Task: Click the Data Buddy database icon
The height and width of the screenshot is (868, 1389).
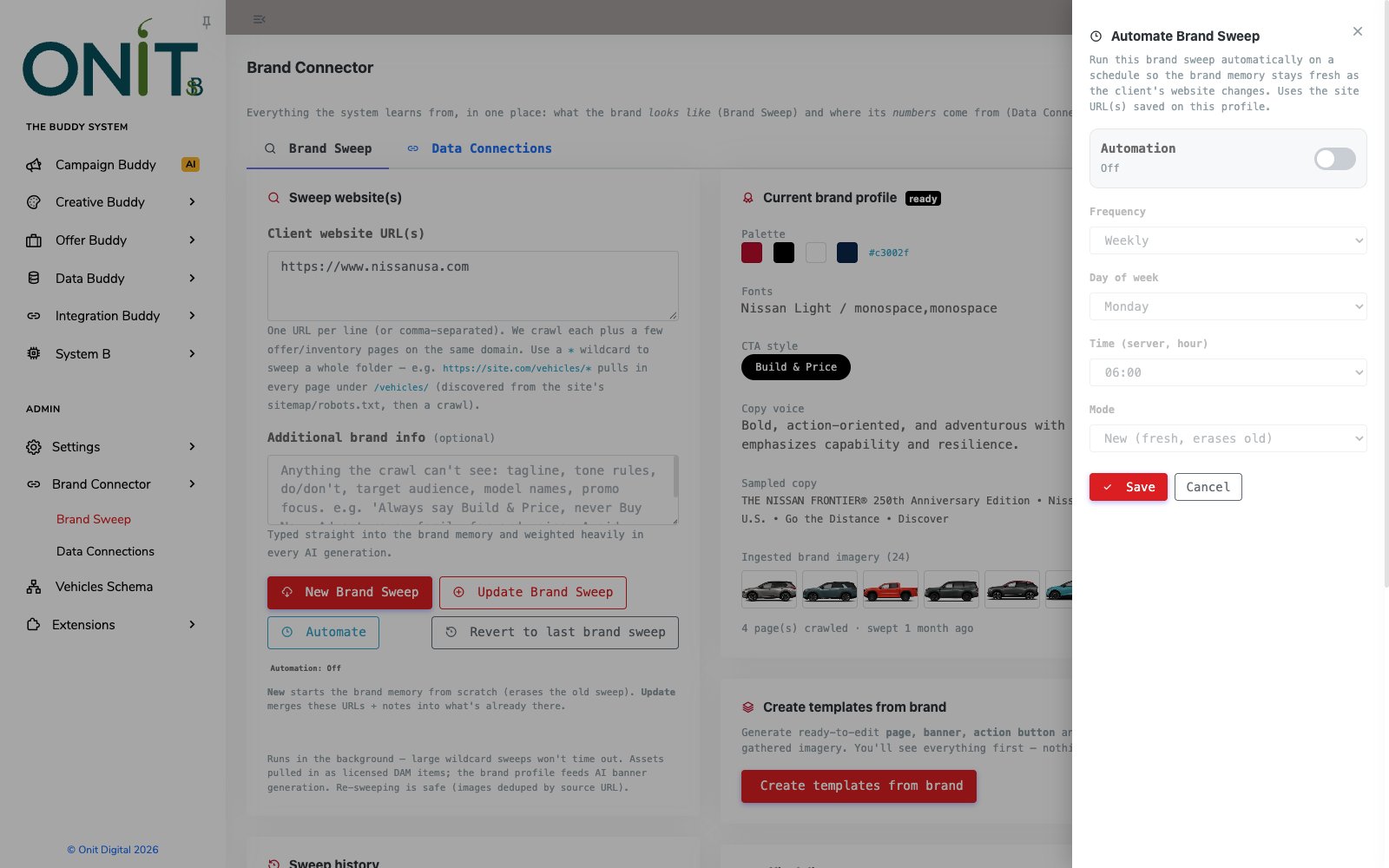Action: click(x=34, y=279)
